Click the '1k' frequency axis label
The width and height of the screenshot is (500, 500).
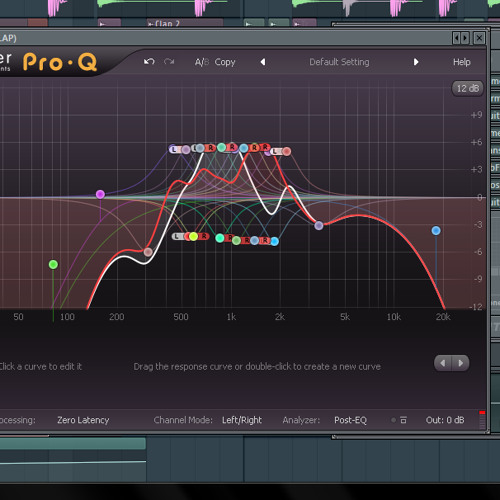[x=231, y=317]
